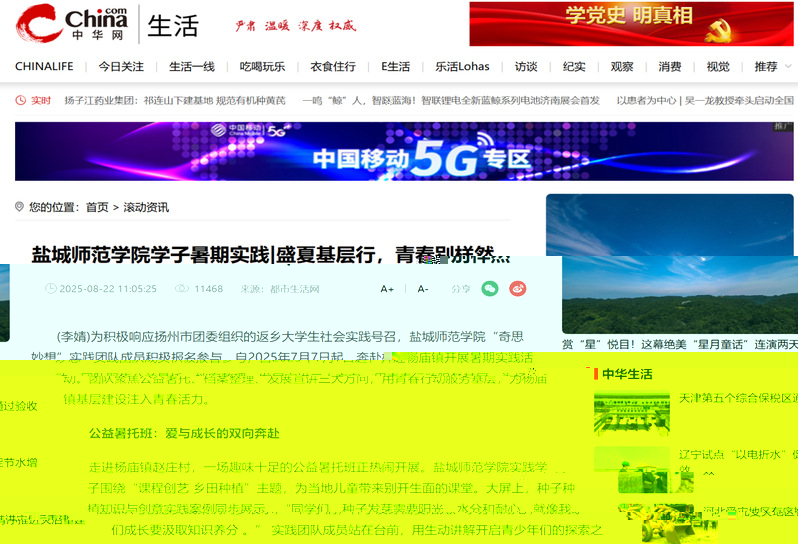This screenshot has height=544, width=798.
Task: Go to 乐活Lohas section
Action: pyautogui.click(x=462, y=67)
